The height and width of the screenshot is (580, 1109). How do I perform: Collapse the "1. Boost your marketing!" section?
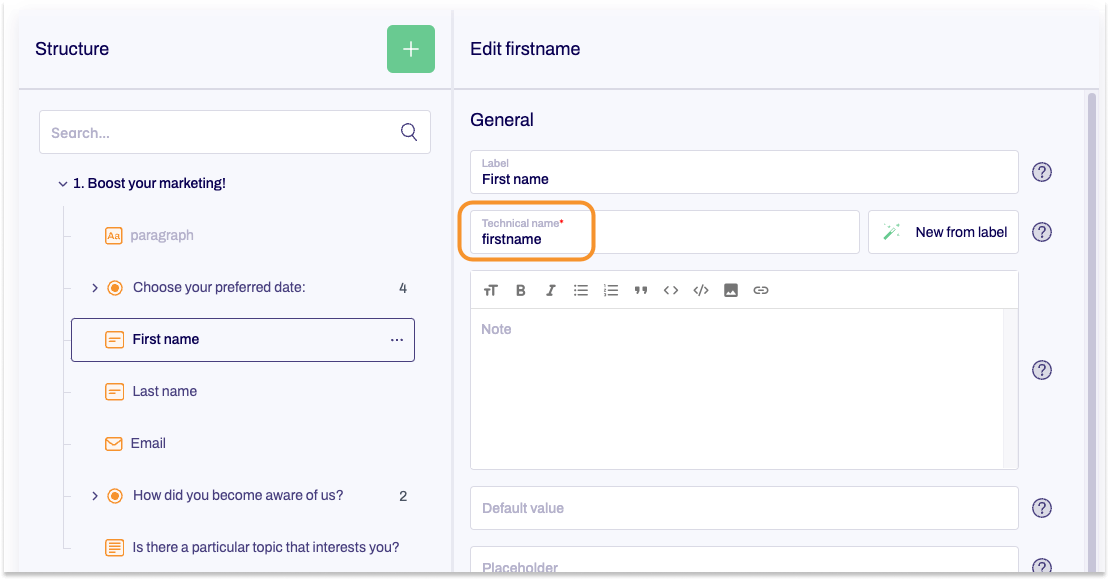[x=62, y=183]
